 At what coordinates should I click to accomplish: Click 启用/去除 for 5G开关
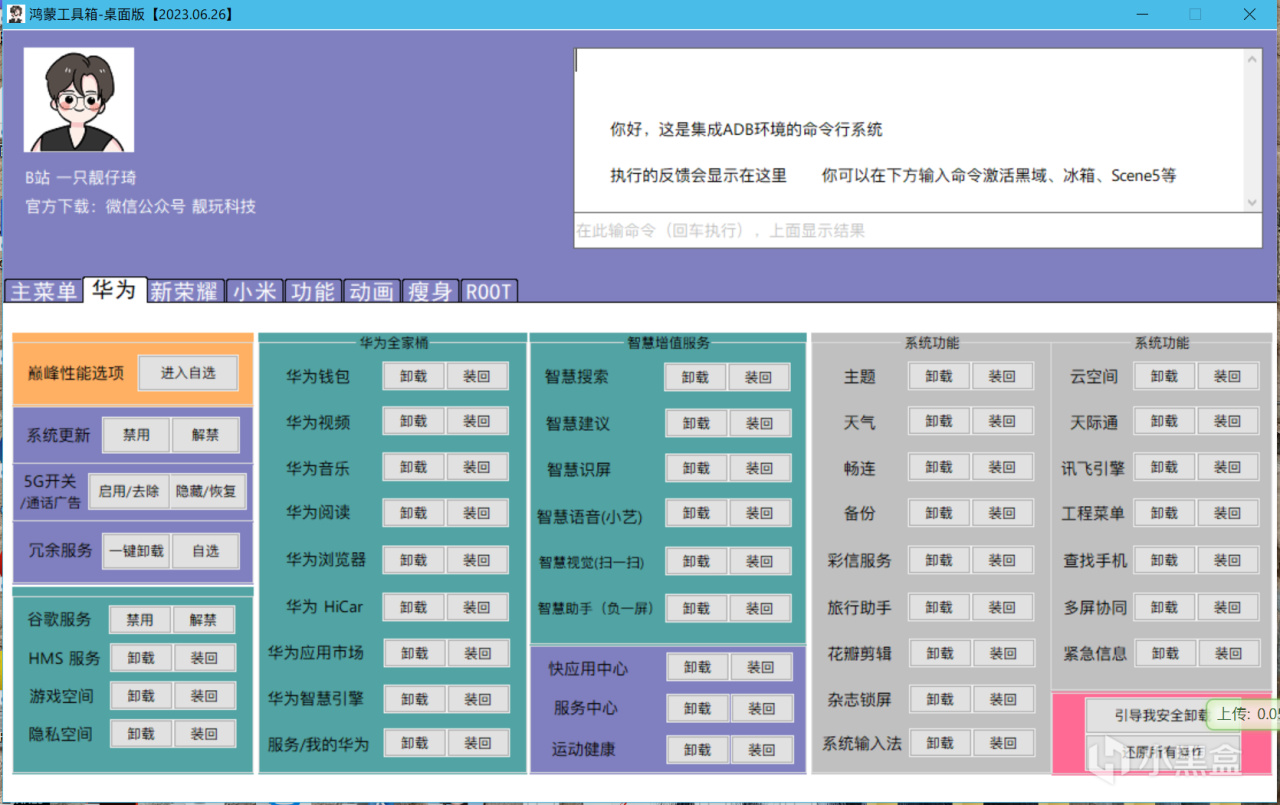[x=129, y=491]
